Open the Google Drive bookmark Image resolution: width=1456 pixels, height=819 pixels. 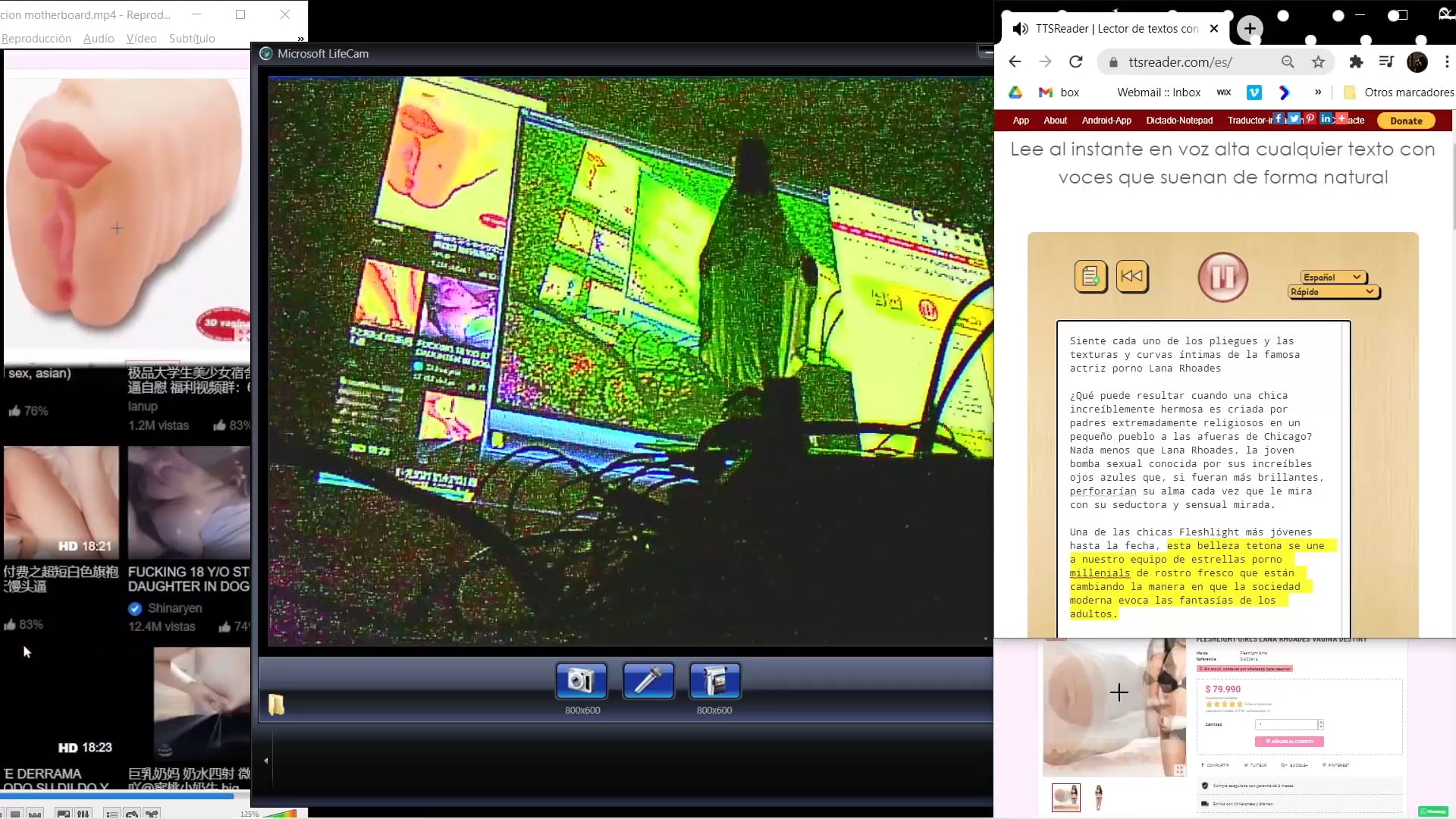click(x=1015, y=93)
